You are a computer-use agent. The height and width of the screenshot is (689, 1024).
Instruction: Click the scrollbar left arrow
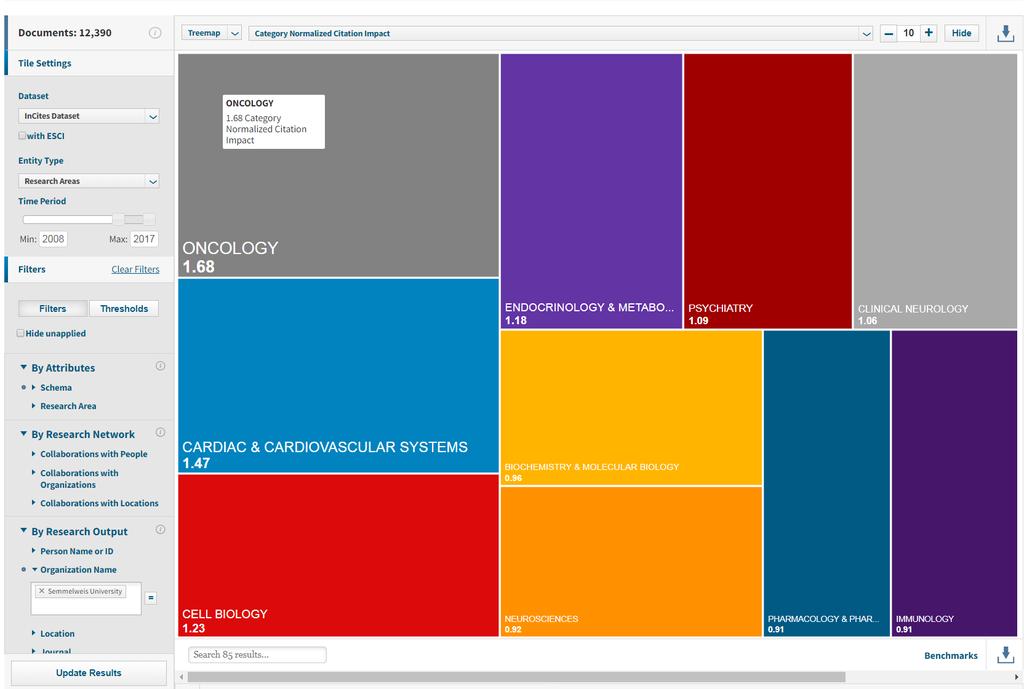[182, 677]
